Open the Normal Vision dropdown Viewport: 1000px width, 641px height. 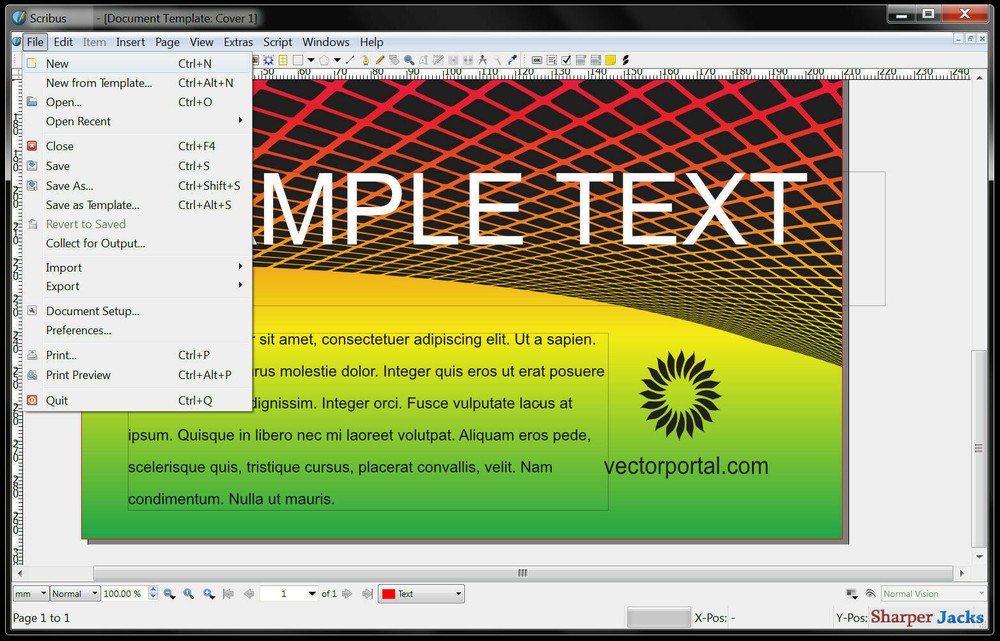click(933, 593)
